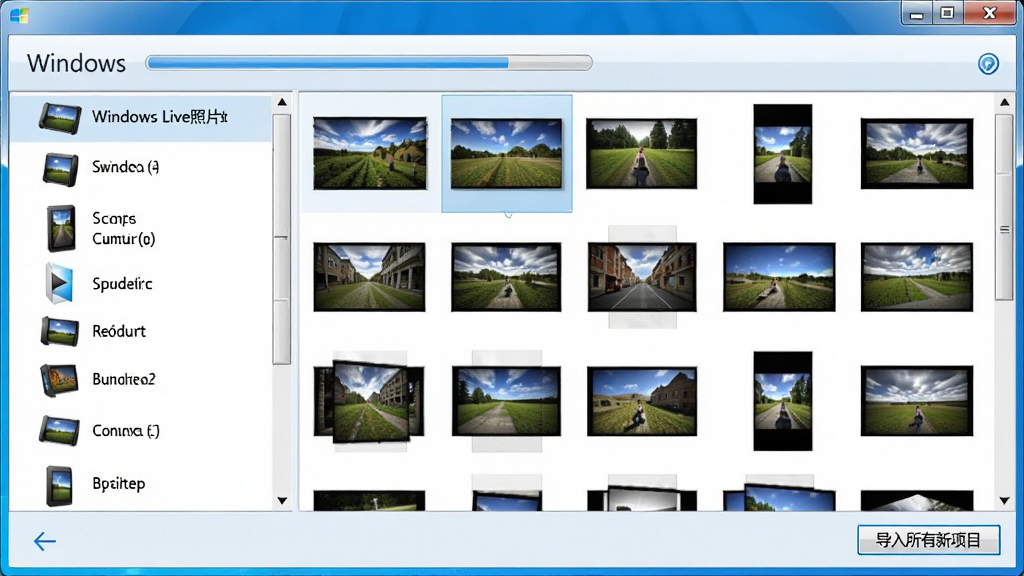Viewport: 1024px width, 576px height.
Task: Select the Windows Live sidebar icon
Action: (60, 118)
